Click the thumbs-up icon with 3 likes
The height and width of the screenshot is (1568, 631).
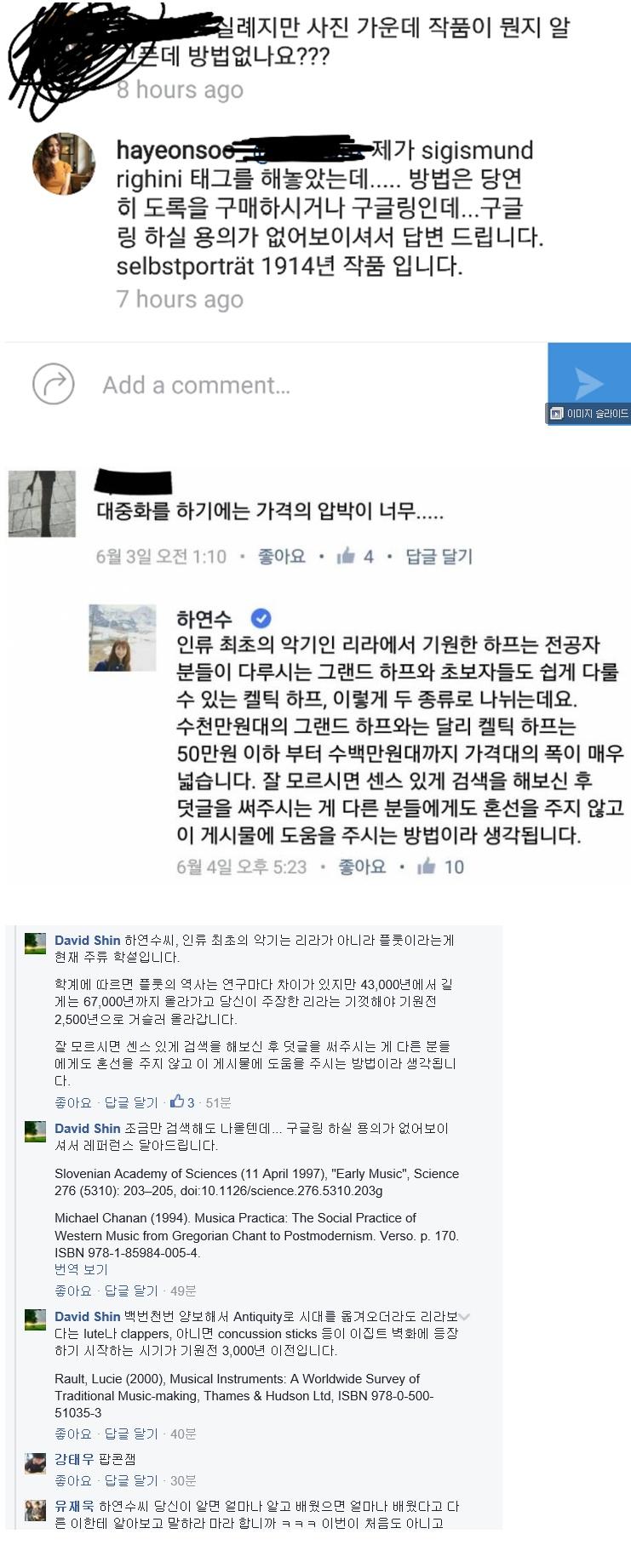coord(177,1102)
